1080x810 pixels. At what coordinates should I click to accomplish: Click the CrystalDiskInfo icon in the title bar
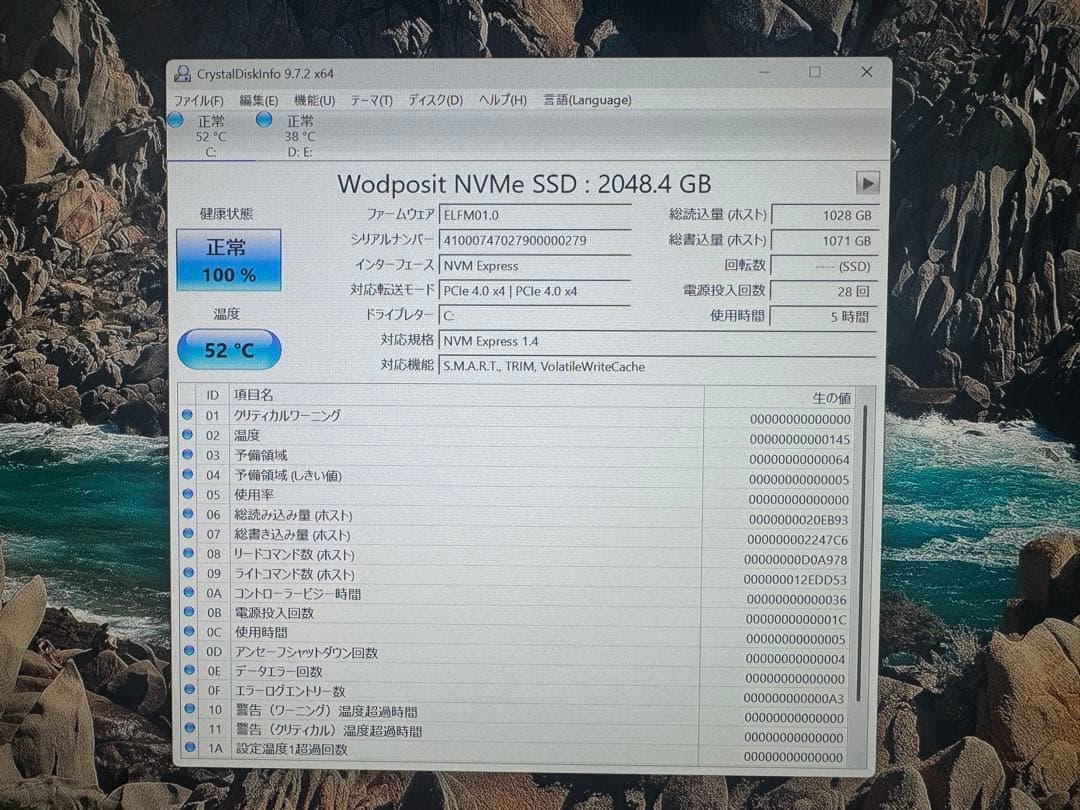182,72
